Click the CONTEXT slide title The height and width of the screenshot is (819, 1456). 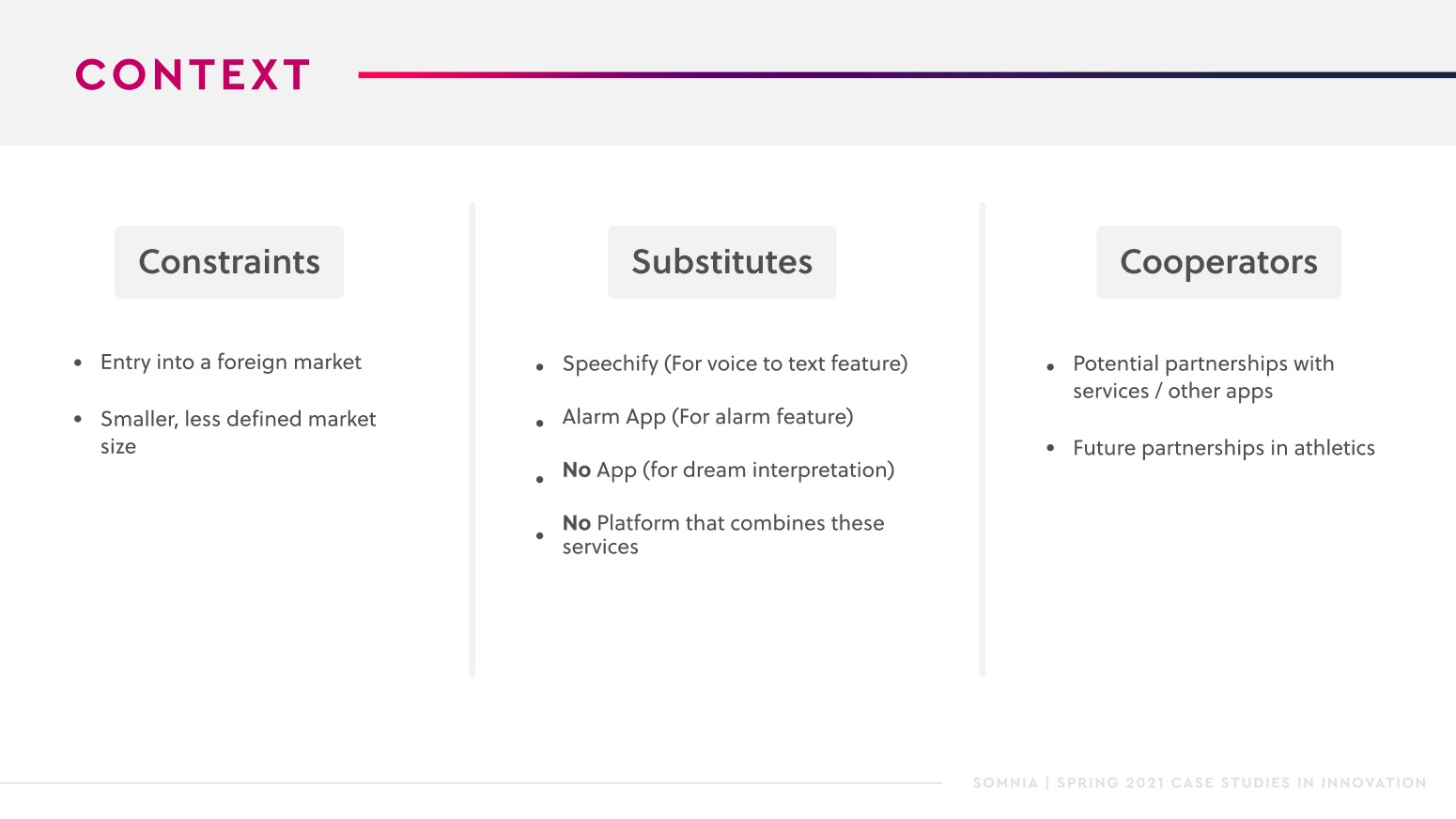tap(193, 75)
